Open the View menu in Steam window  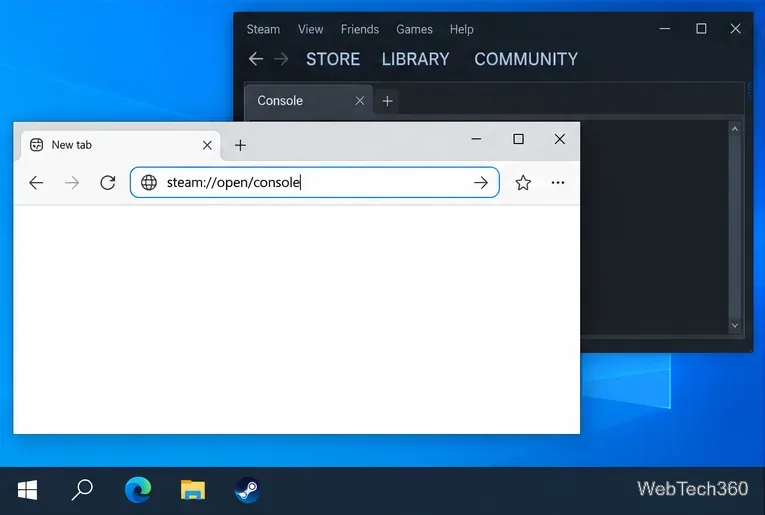tap(310, 29)
